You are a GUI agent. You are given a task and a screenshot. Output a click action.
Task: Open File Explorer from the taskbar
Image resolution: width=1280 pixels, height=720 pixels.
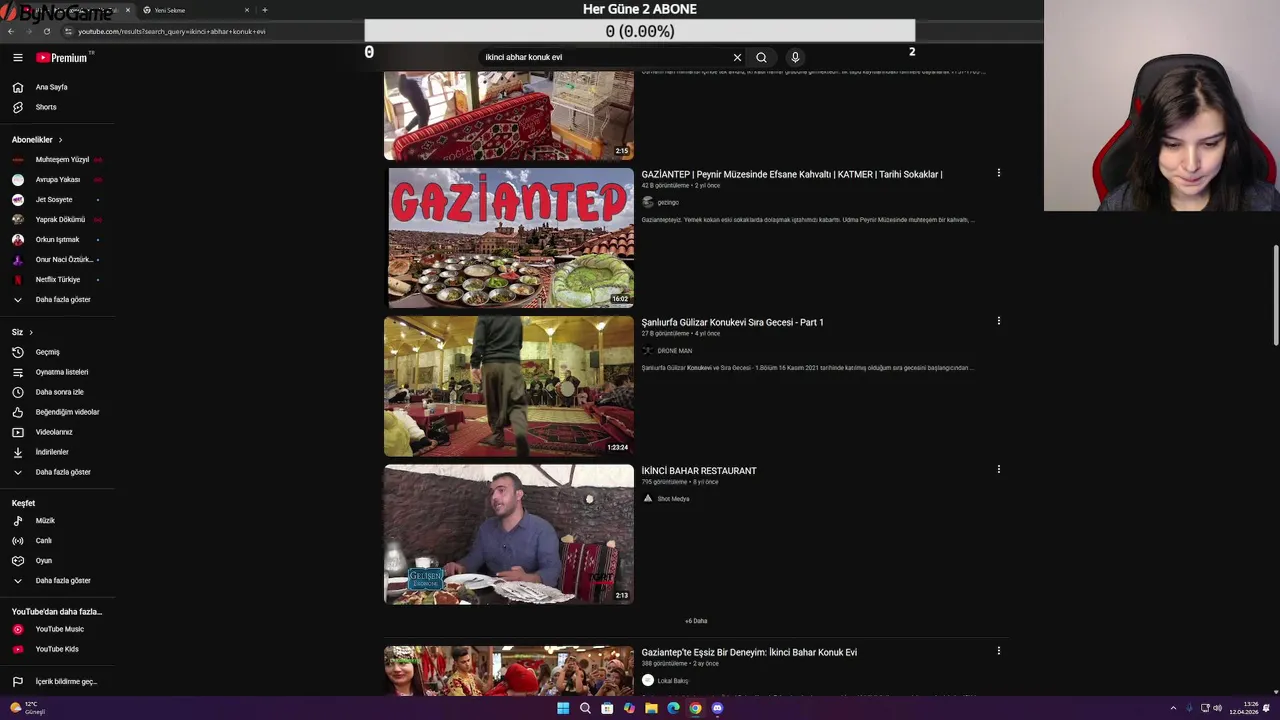click(651, 708)
